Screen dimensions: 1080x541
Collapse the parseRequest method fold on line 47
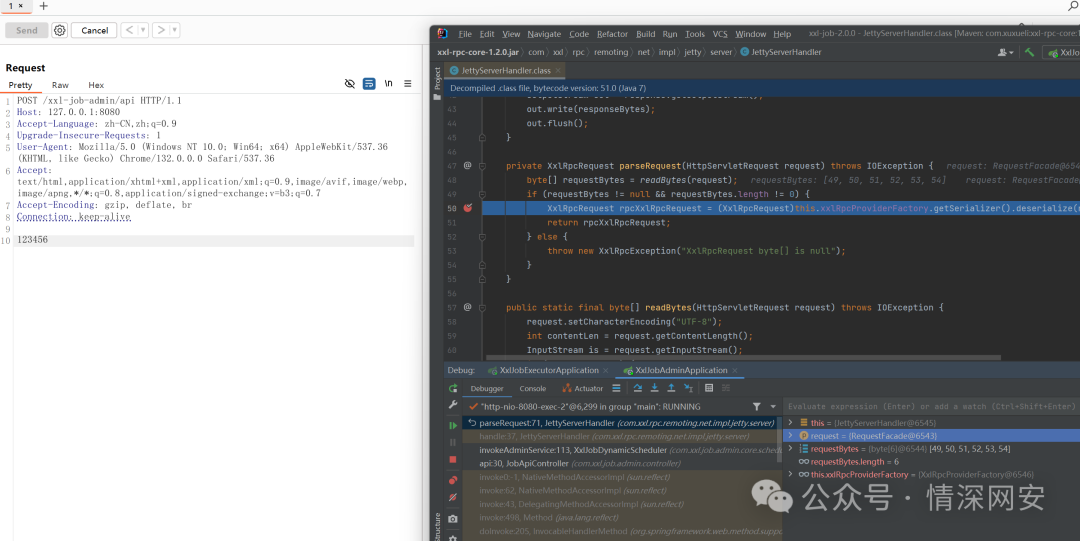483,166
